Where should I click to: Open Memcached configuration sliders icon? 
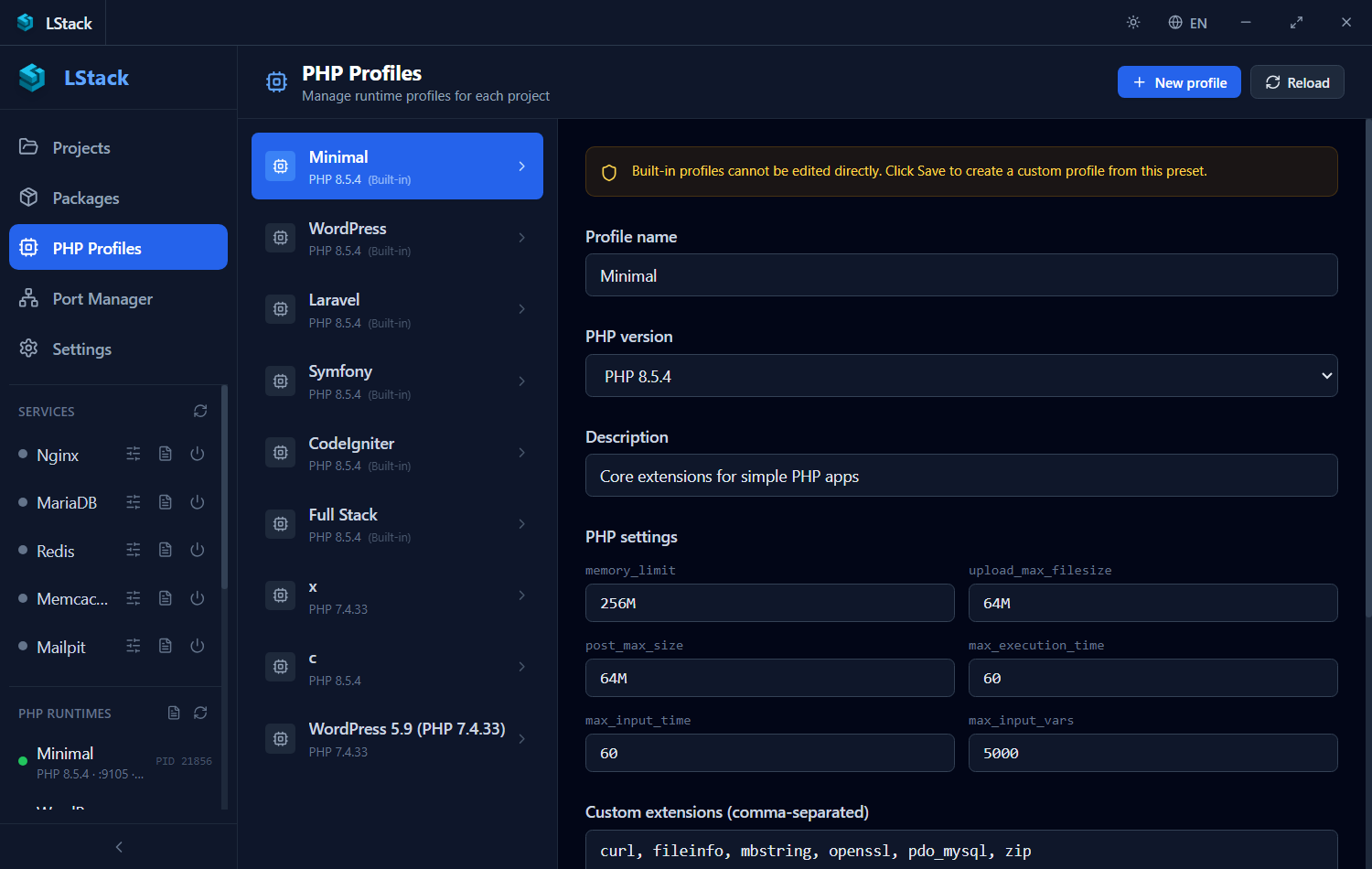134,598
